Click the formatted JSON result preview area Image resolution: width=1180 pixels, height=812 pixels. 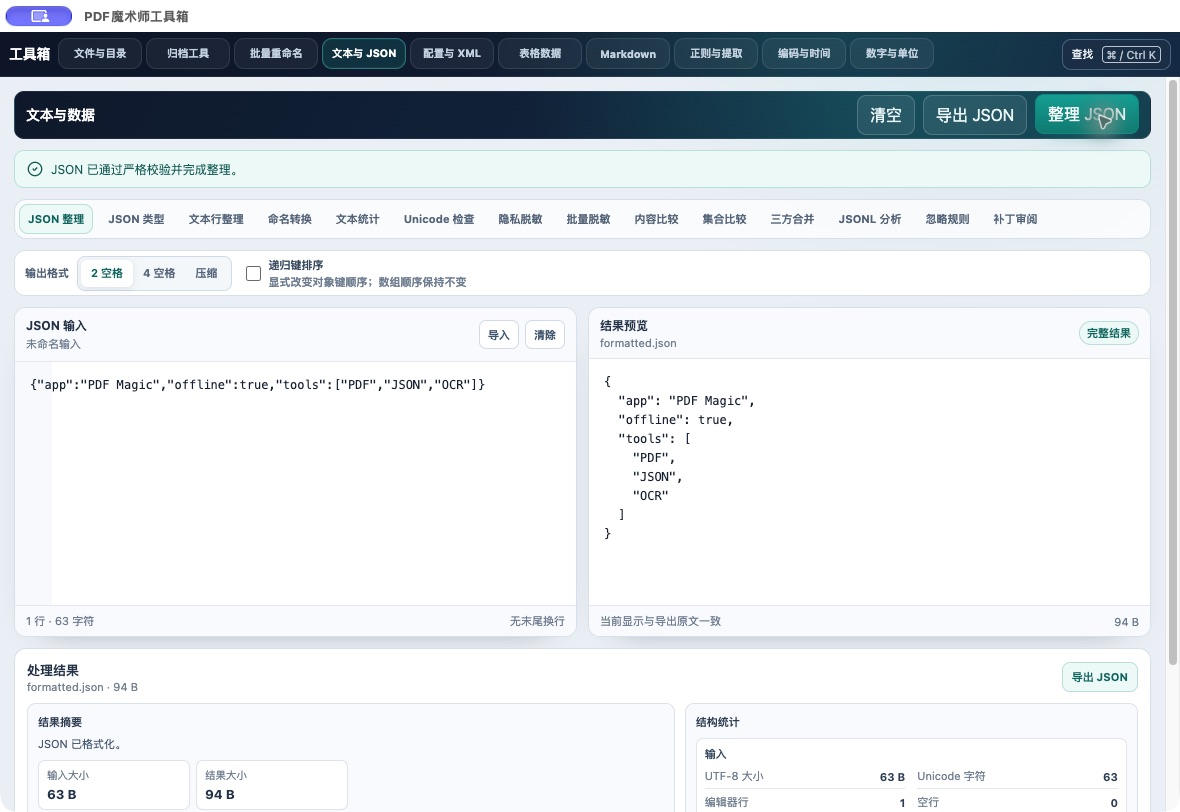point(869,482)
